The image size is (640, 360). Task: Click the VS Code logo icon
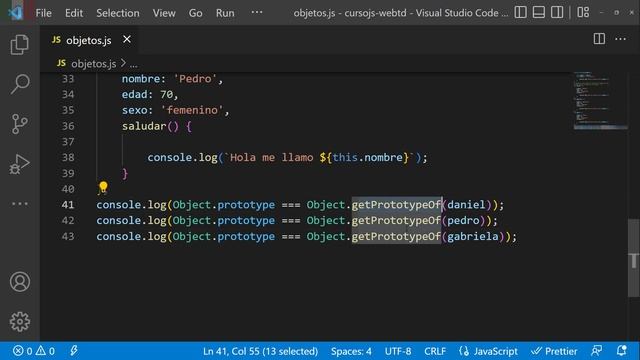pyautogui.click(x=16, y=13)
